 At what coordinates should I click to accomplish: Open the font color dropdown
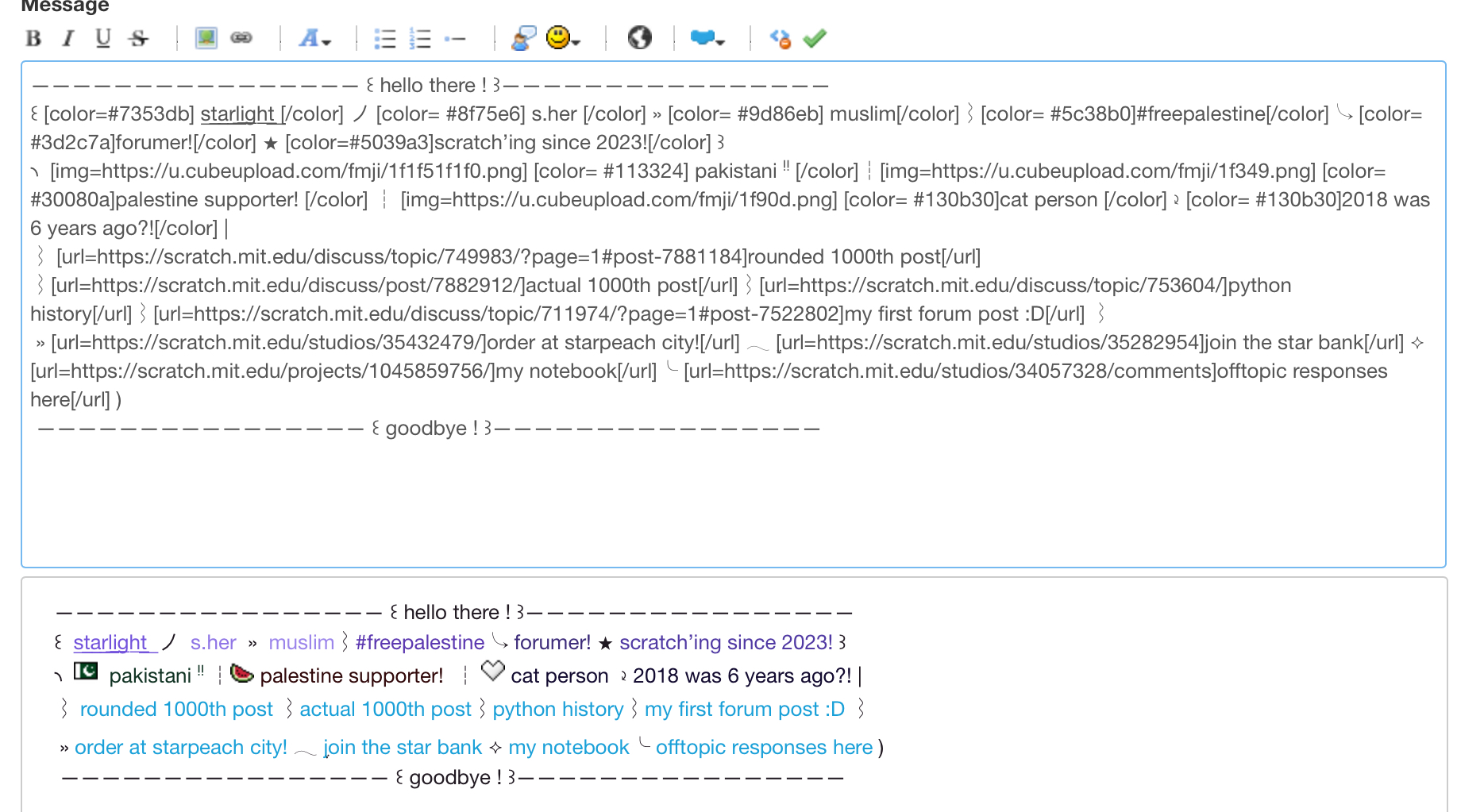pos(314,38)
